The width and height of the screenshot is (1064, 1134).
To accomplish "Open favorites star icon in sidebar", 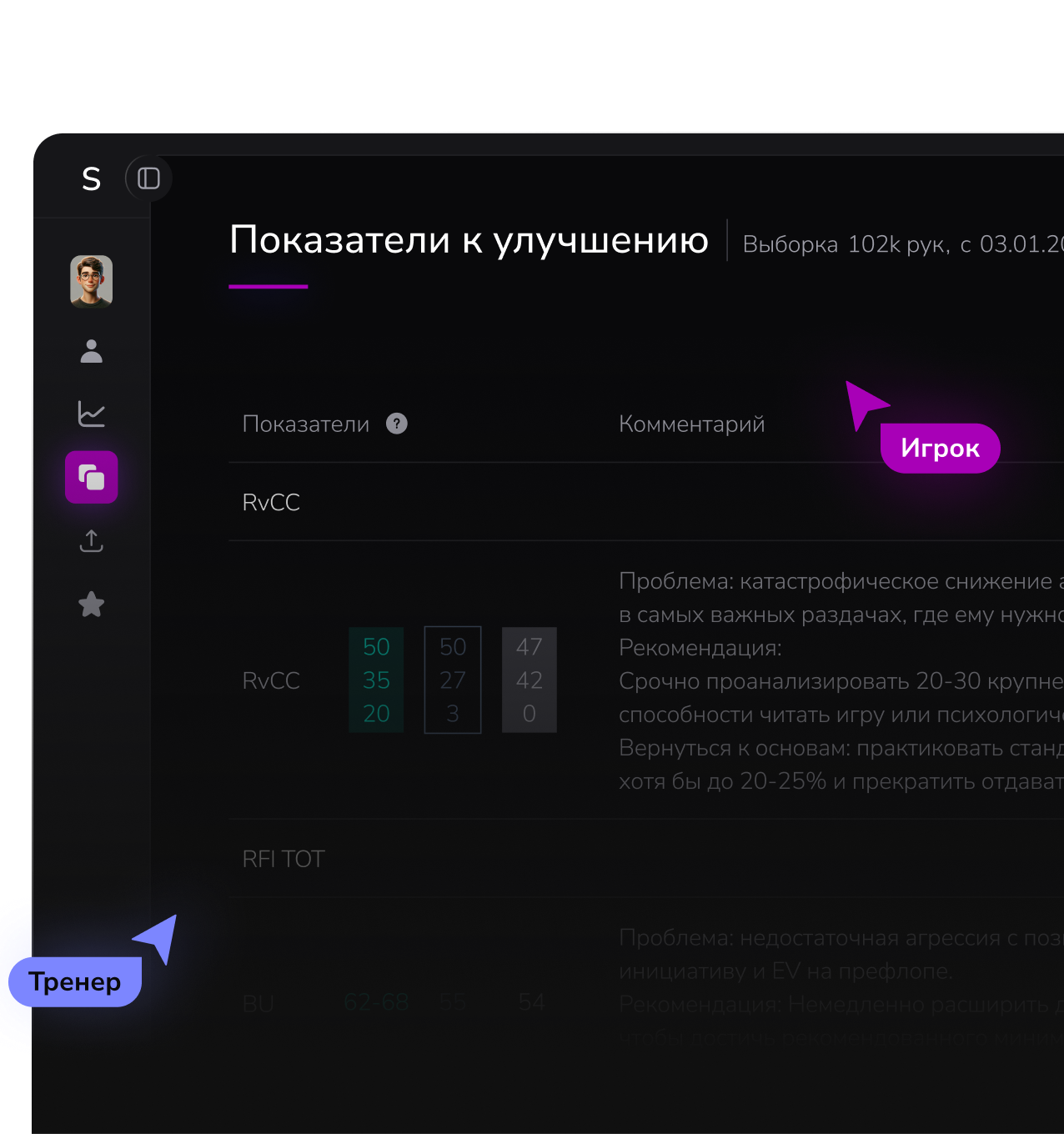I will click(x=92, y=605).
